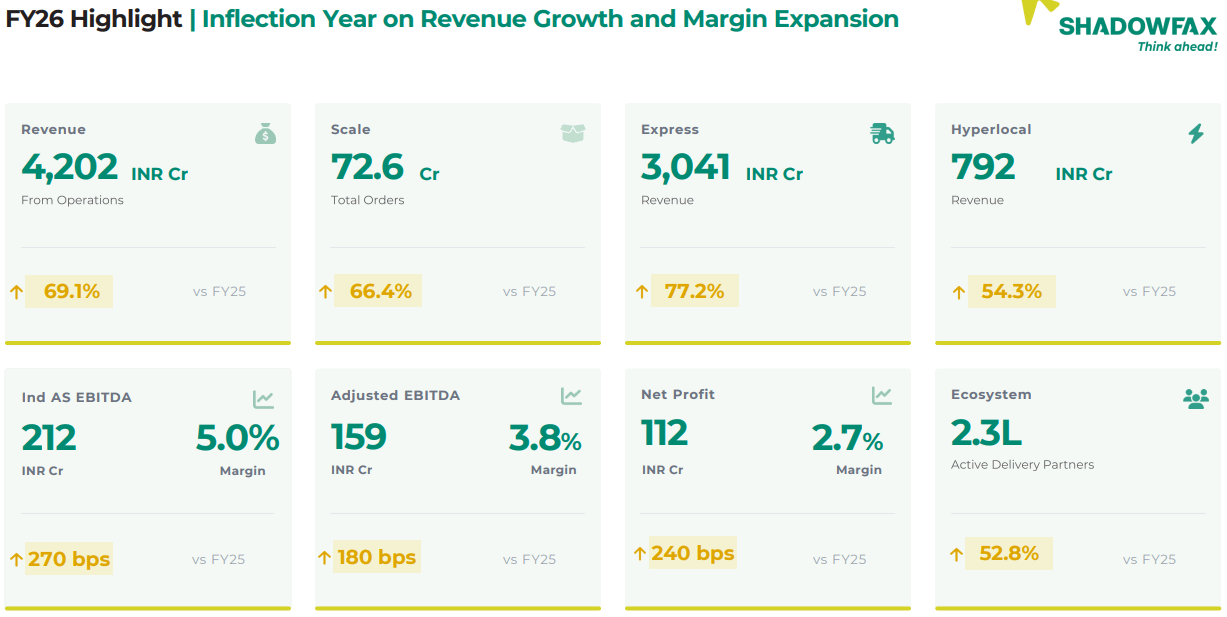Click the up arrow beside 240 bps
This screenshot has width=1227, height=617.
(640, 554)
